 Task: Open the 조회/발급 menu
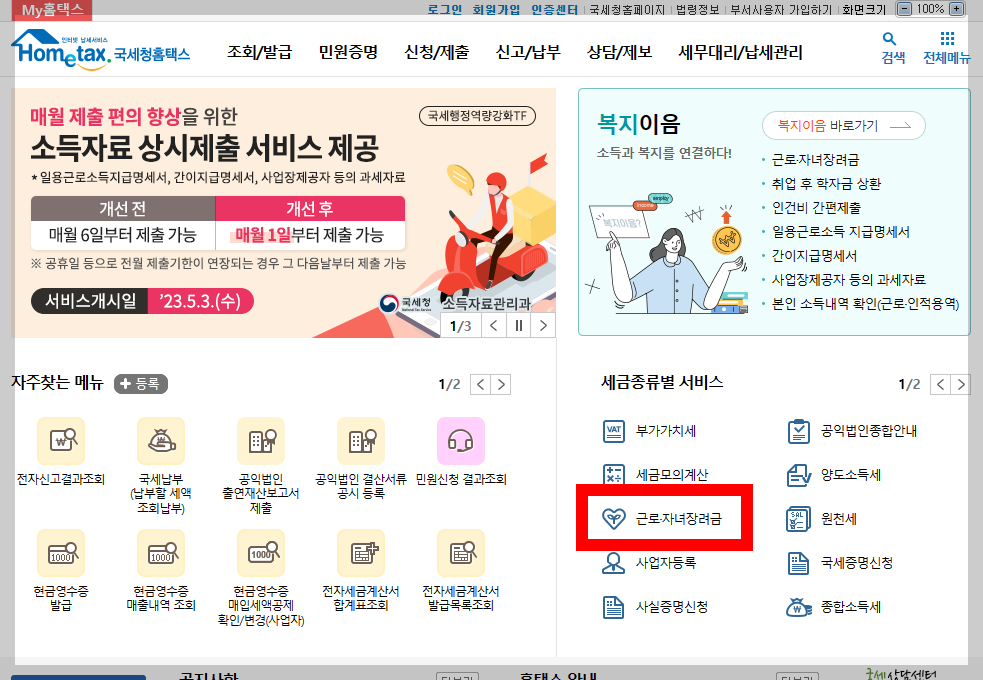(255, 50)
